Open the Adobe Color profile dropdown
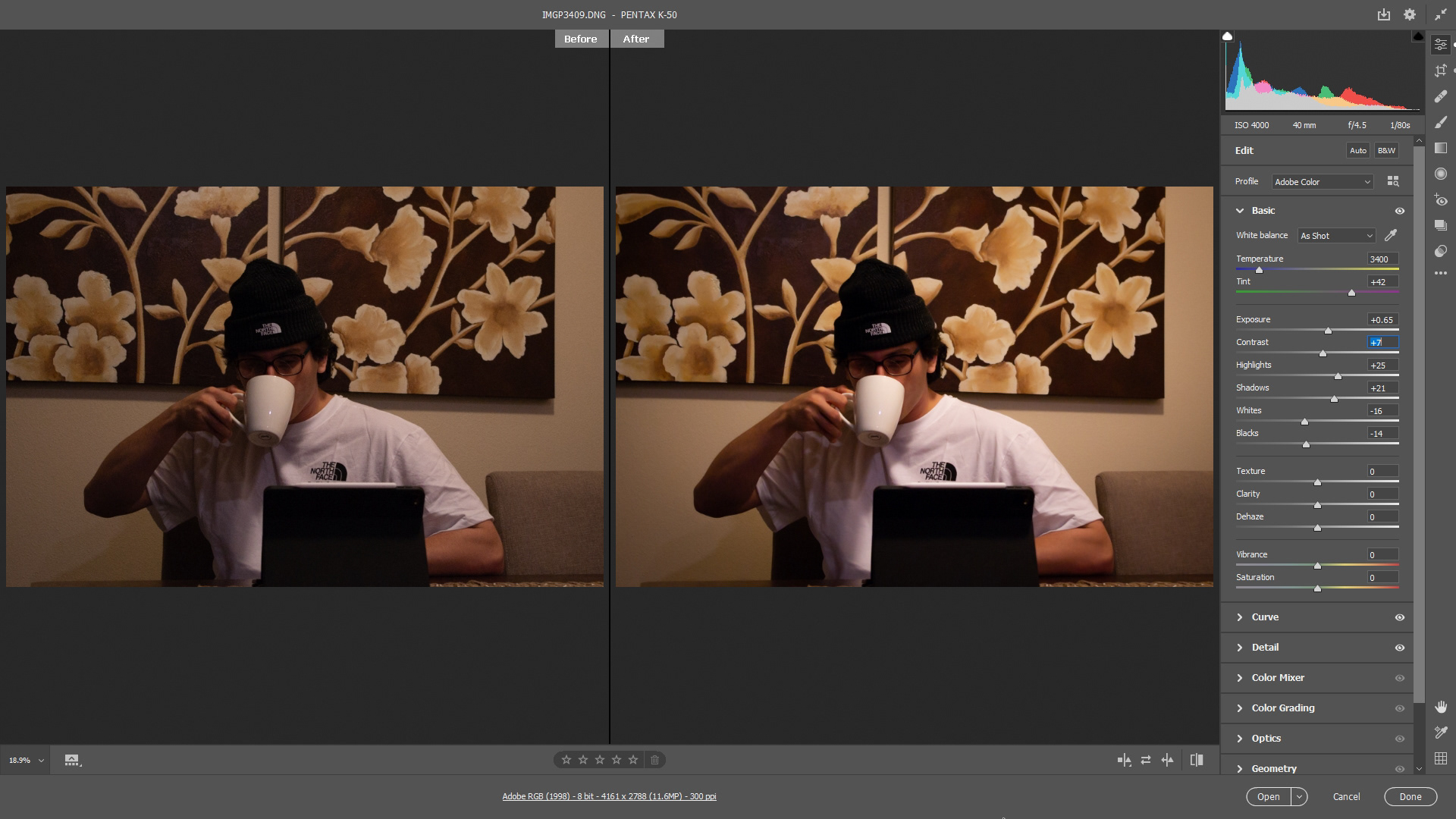Image resolution: width=1456 pixels, height=819 pixels. tap(1323, 182)
